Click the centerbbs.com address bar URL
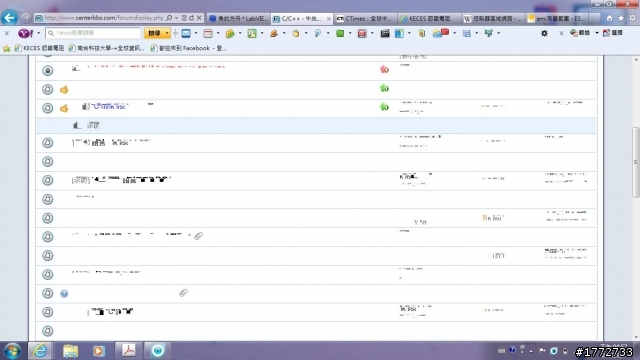The image size is (640, 360). [x=104, y=18]
